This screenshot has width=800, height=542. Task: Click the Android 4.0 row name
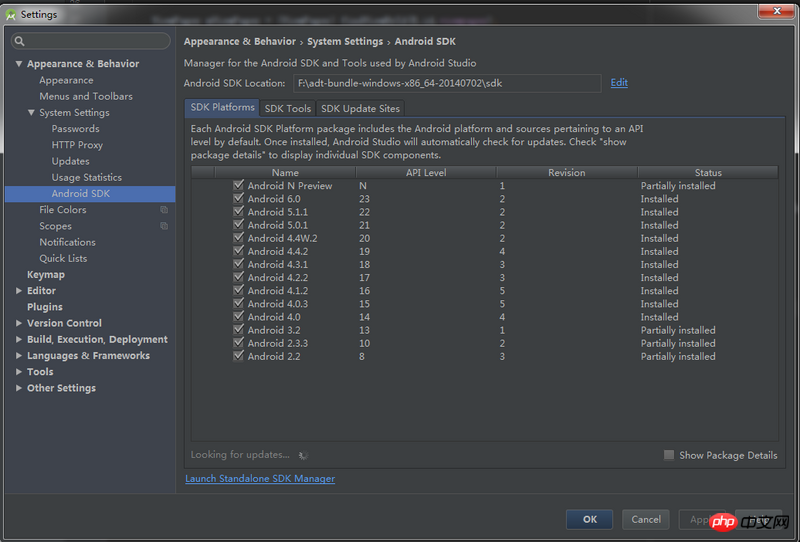tap(274, 317)
